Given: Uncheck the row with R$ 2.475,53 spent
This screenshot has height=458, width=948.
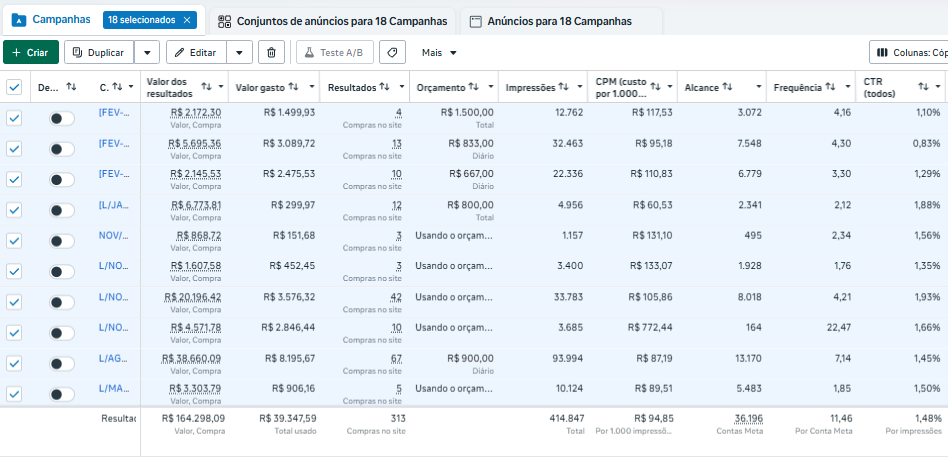Looking at the screenshot, I should pyautogui.click(x=14, y=179).
